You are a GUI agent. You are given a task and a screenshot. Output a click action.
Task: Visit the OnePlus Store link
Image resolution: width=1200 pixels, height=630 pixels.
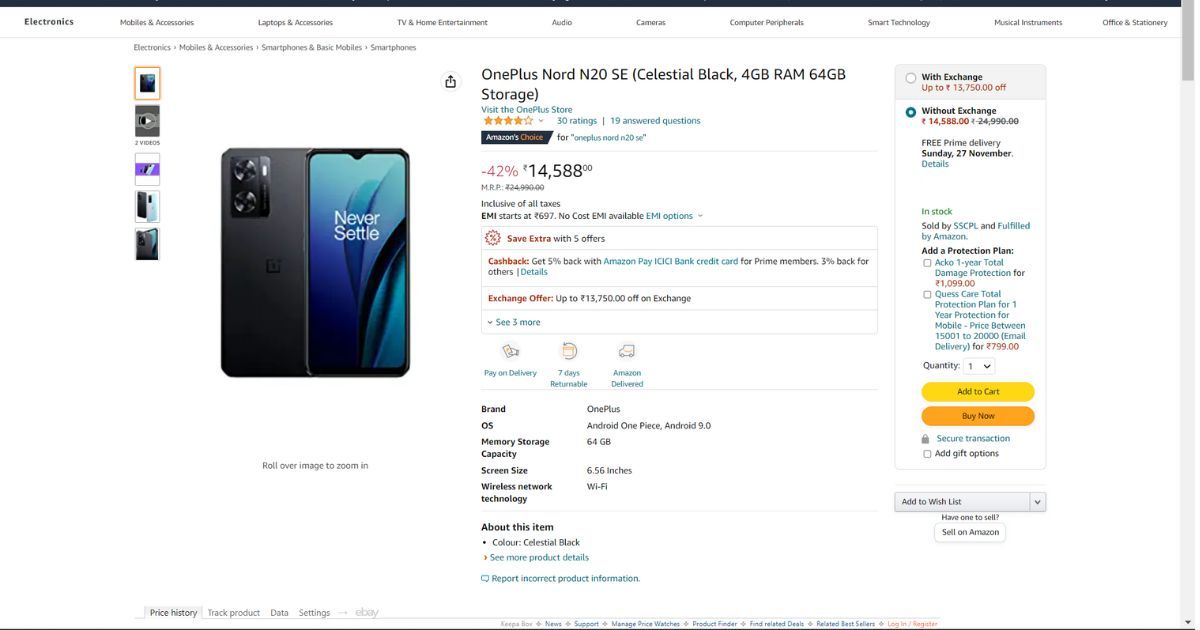(527, 110)
